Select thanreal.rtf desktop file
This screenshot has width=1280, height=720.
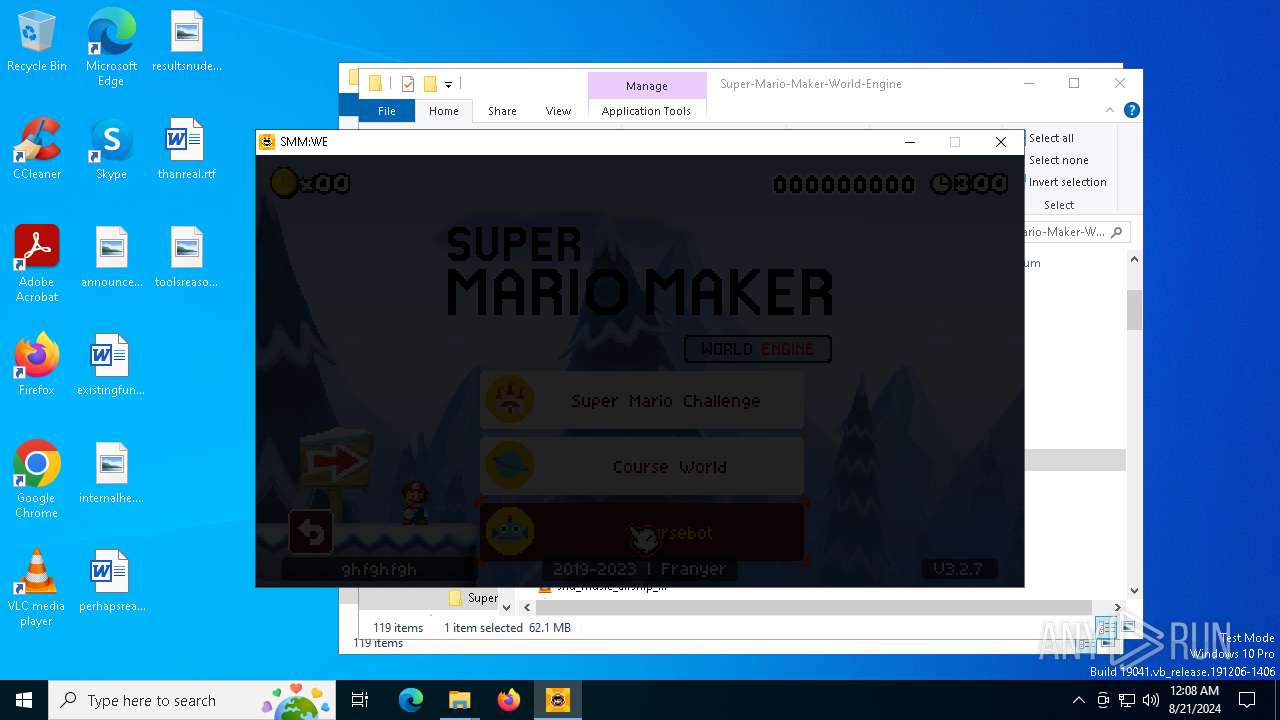pos(186,149)
